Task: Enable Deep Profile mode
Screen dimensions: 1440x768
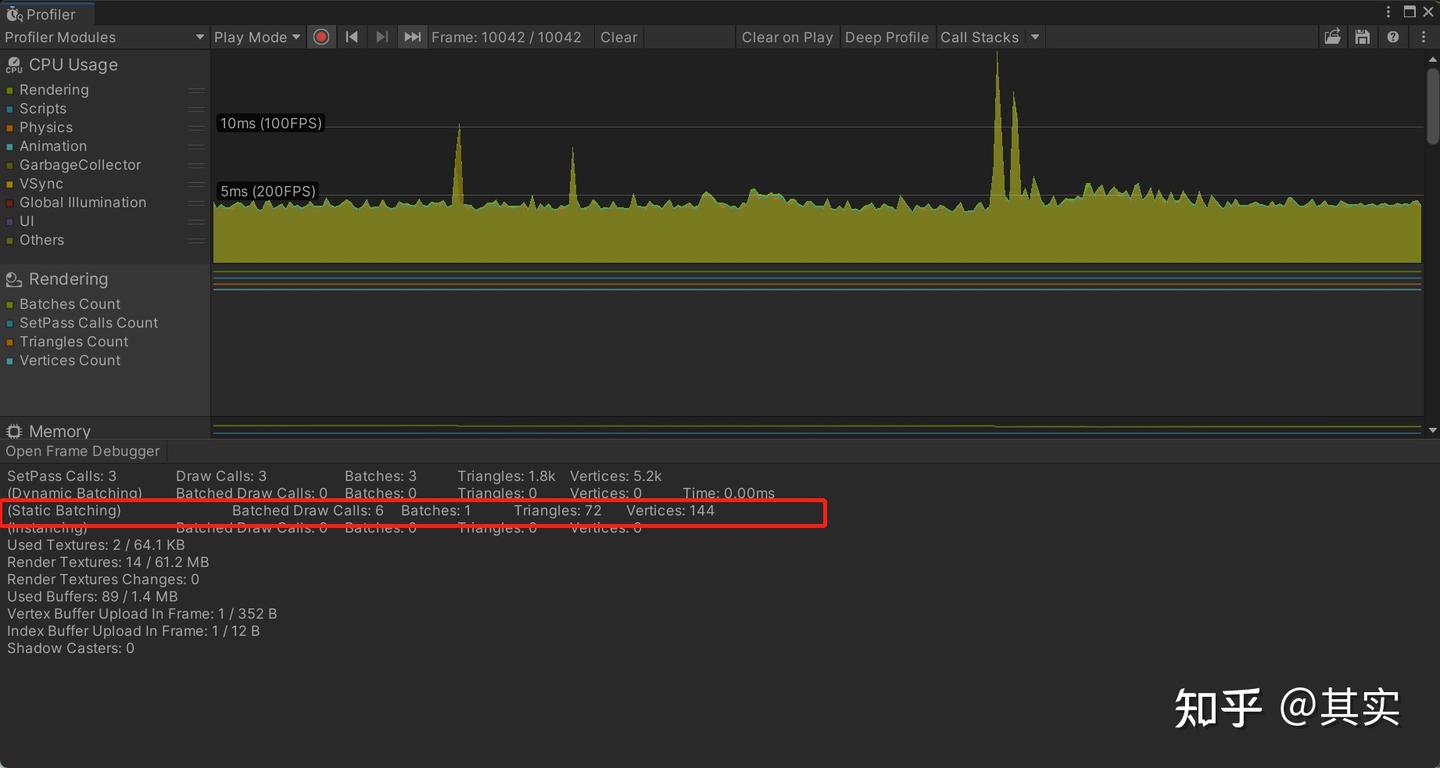Action: click(x=887, y=37)
